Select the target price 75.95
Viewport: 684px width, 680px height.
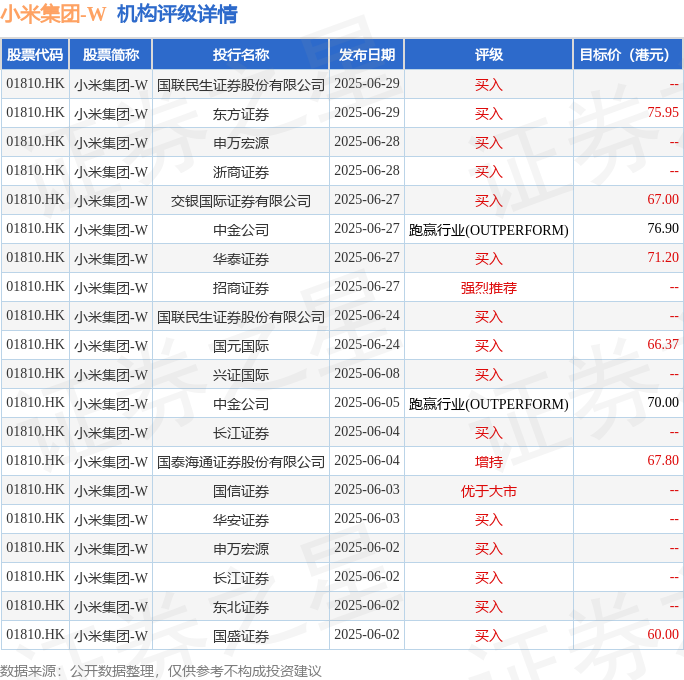(663, 113)
